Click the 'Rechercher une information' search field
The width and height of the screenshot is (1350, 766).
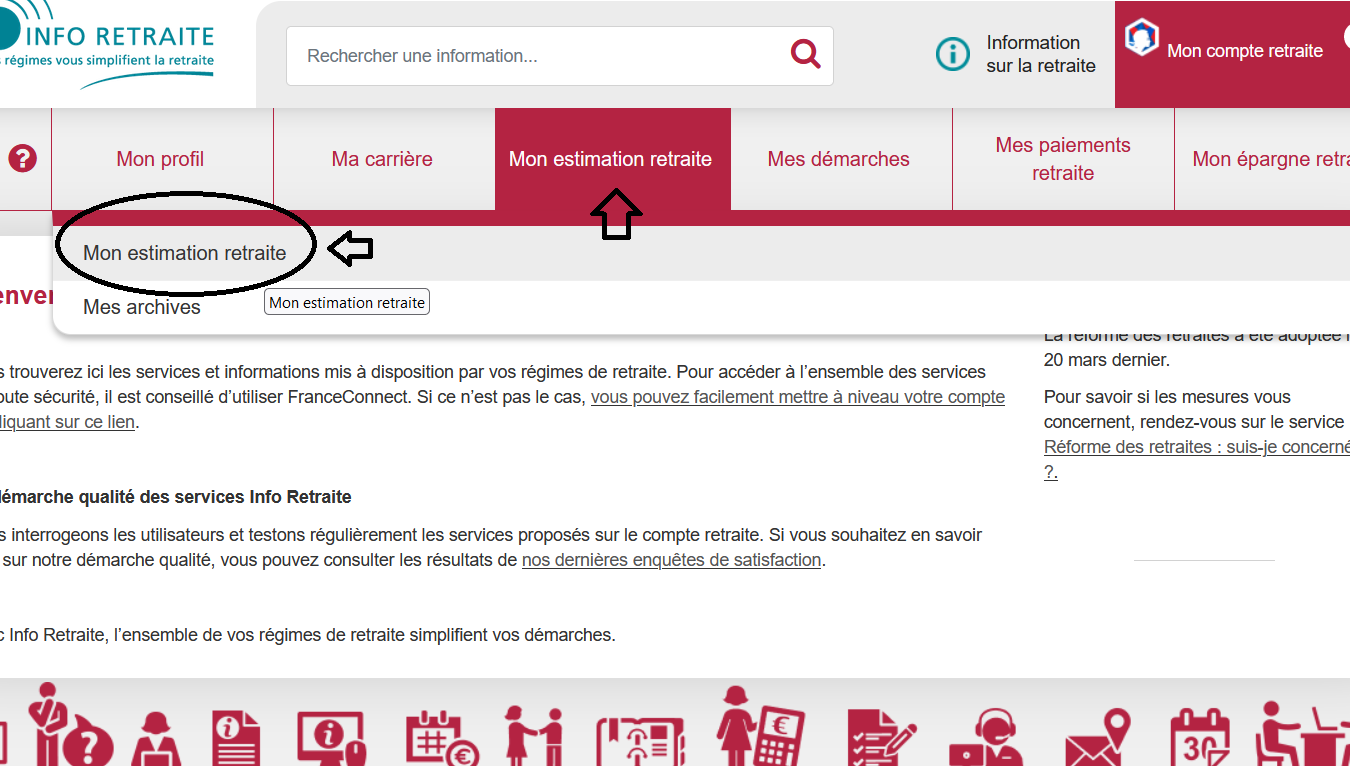click(540, 56)
